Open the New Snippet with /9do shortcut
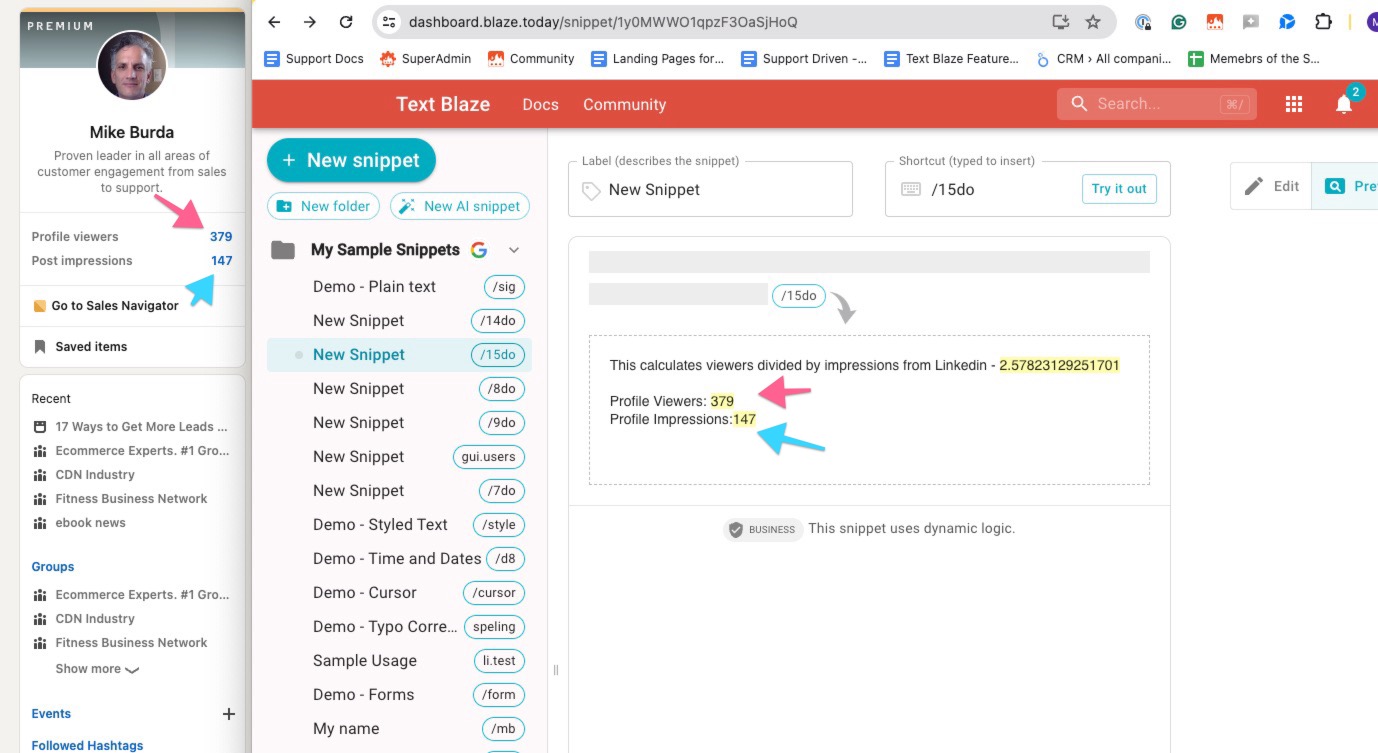This screenshot has height=753, width=1378. coord(399,423)
